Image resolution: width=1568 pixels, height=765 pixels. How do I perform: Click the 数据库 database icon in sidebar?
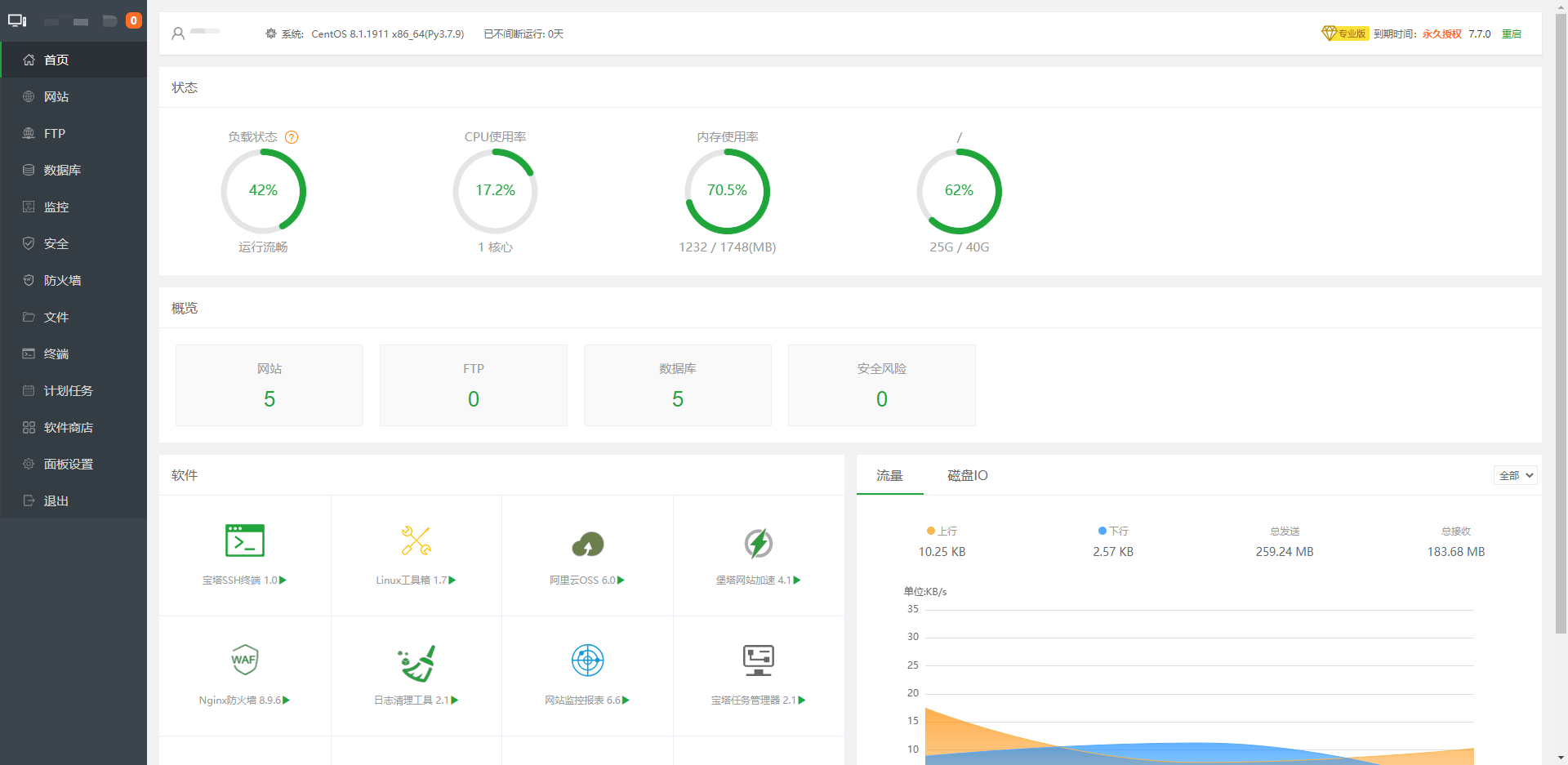tap(29, 170)
